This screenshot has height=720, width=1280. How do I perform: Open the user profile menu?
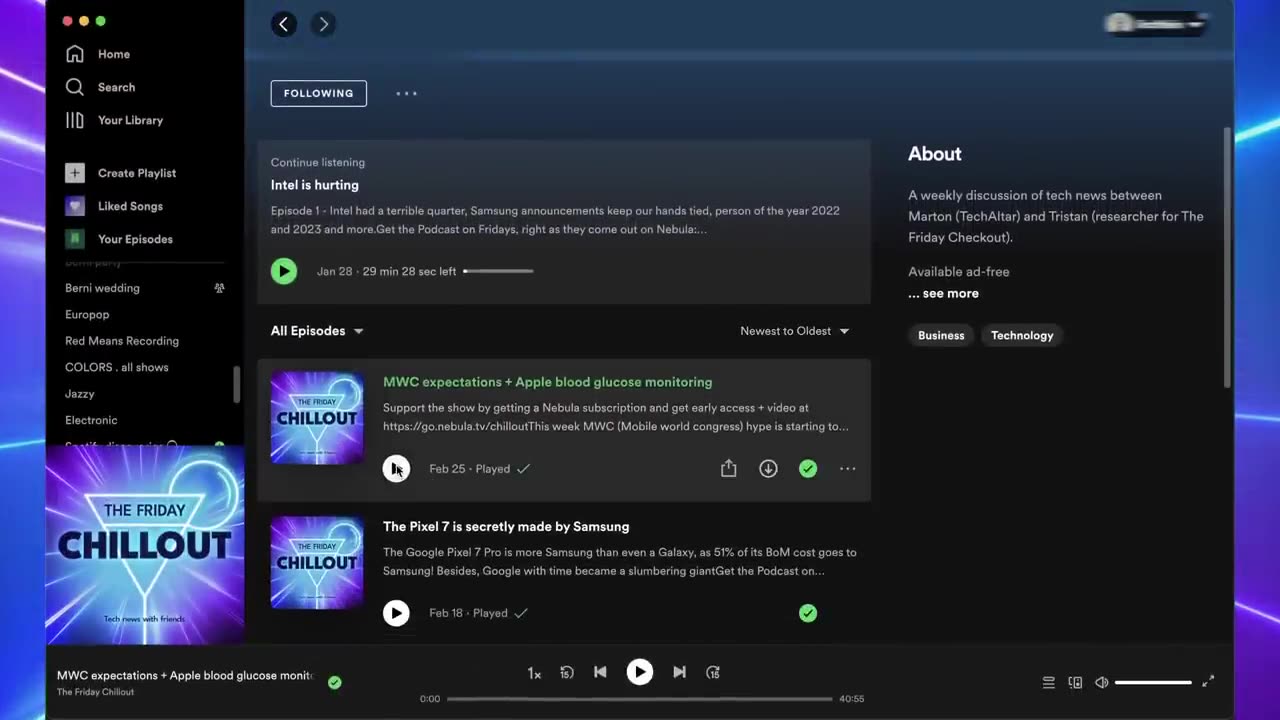[x=1156, y=24]
